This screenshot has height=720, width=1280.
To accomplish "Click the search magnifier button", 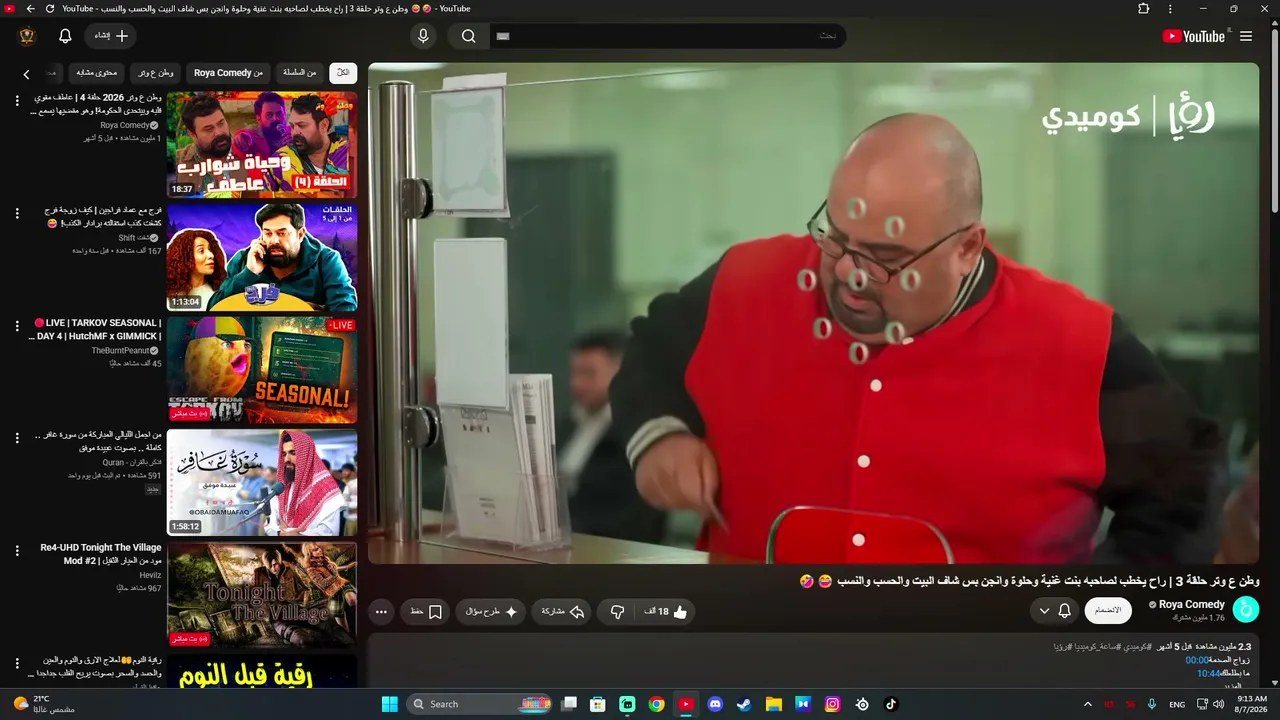I will pyautogui.click(x=468, y=36).
